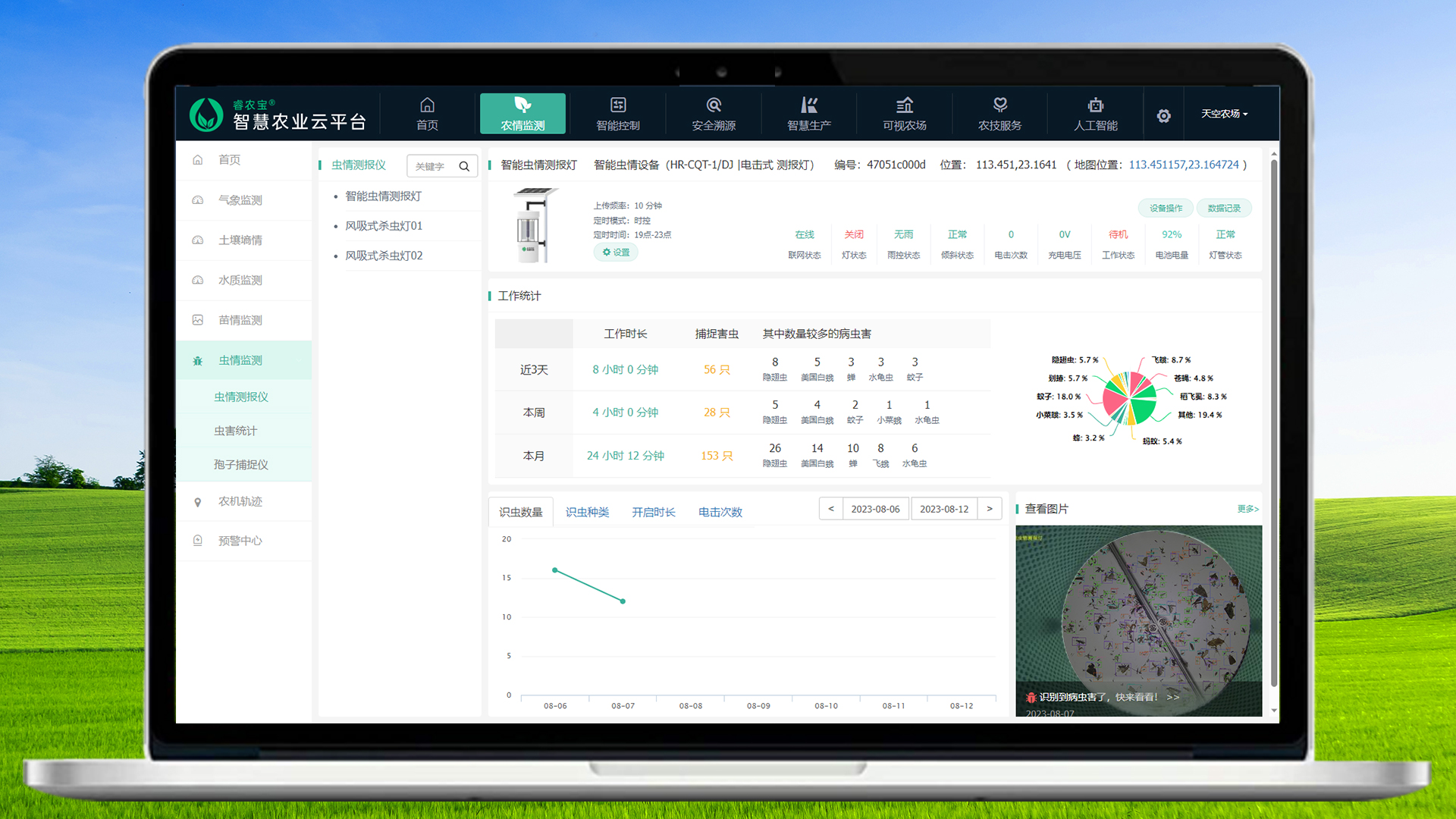Click 92% 电池电量 status value
Screen dimensions: 1456x819
click(x=1172, y=234)
